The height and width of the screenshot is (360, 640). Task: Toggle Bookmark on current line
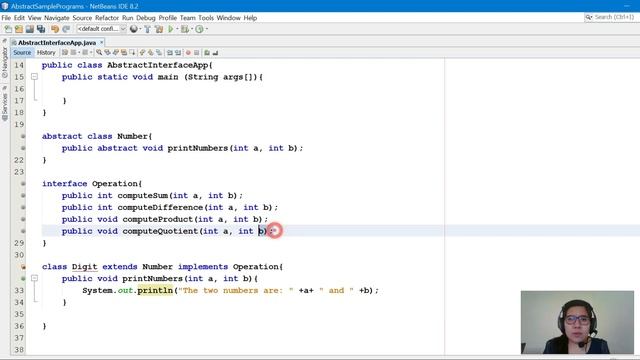click(x=159, y=53)
